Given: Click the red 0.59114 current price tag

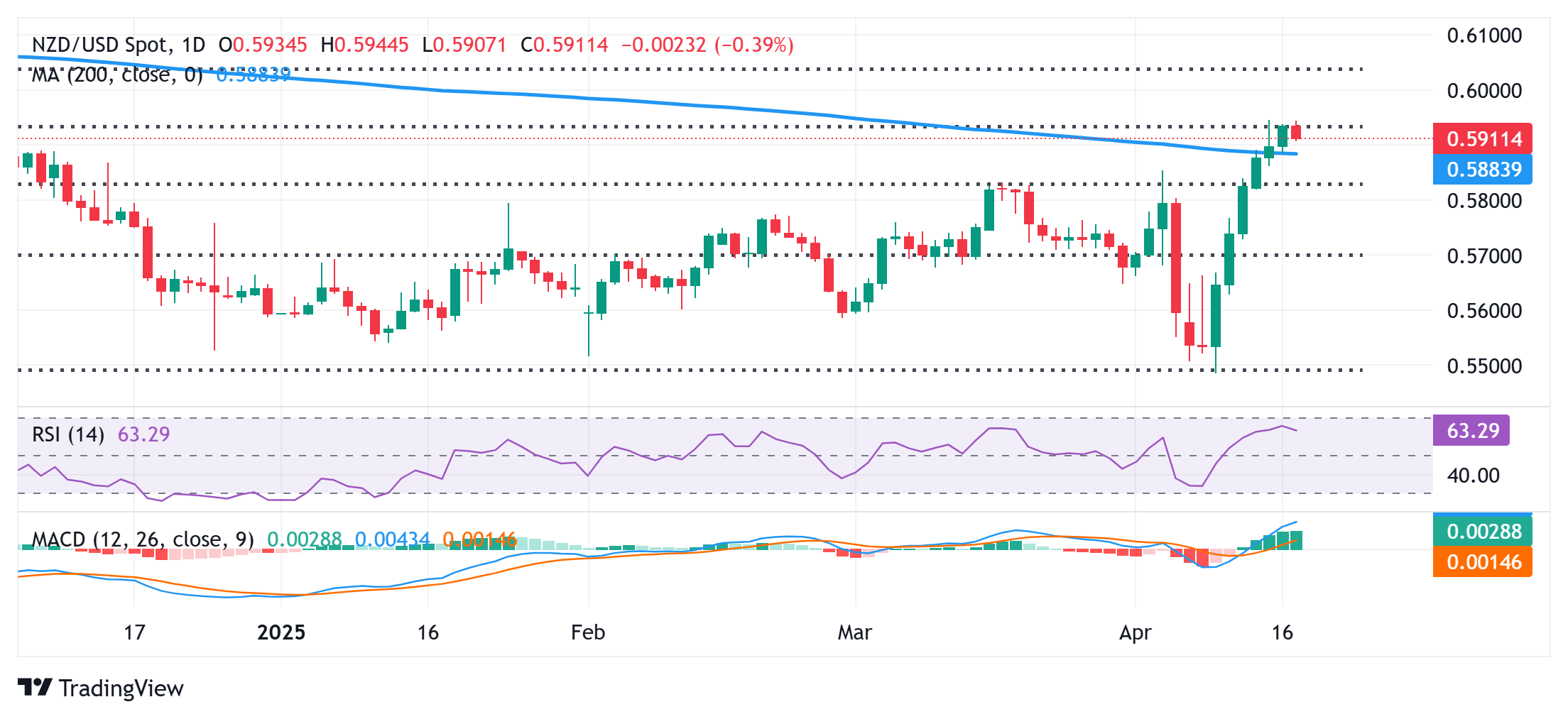Looking at the screenshot, I should pyautogui.click(x=1483, y=138).
